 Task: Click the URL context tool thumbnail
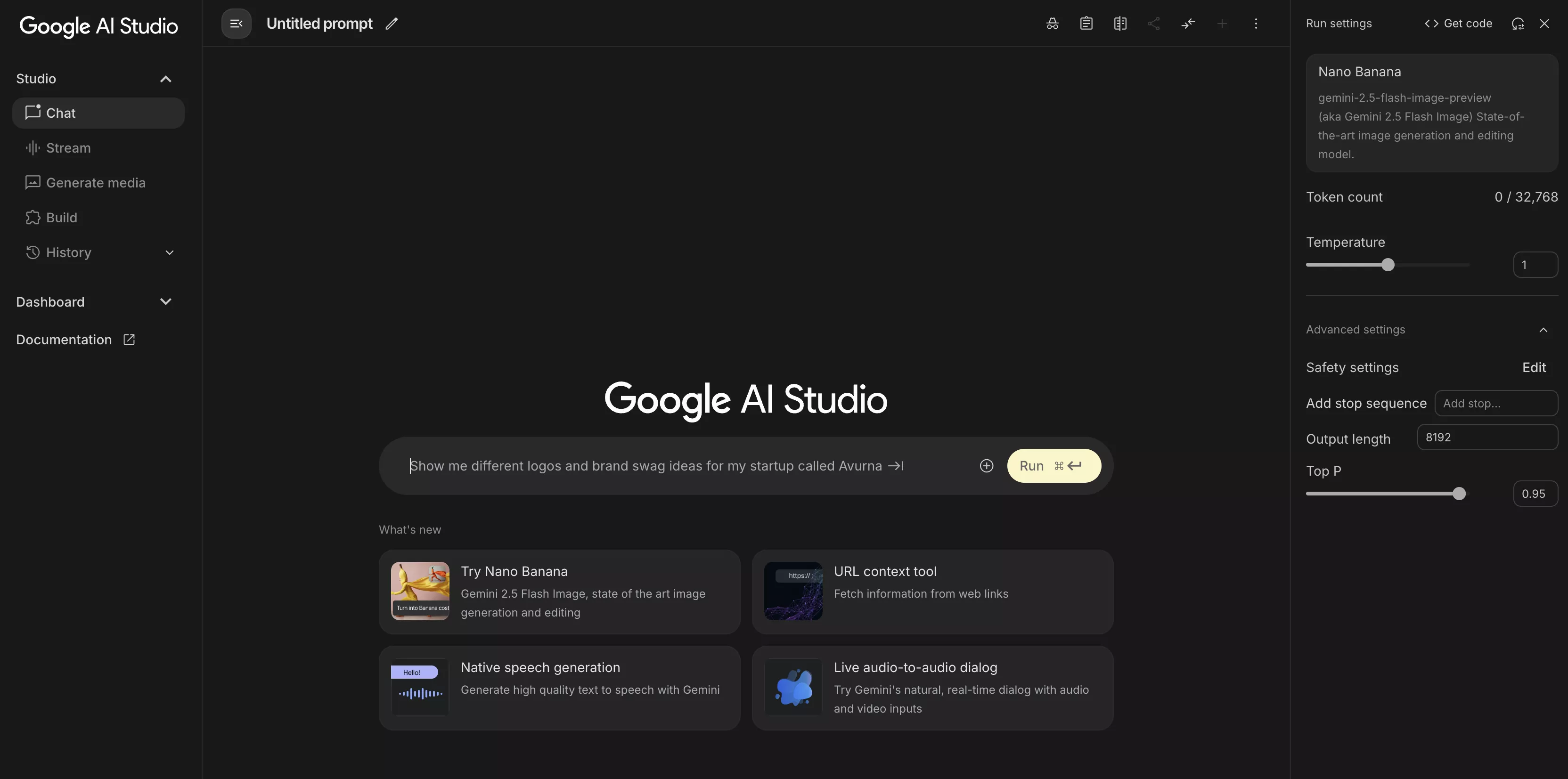pyautogui.click(x=793, y=591)
